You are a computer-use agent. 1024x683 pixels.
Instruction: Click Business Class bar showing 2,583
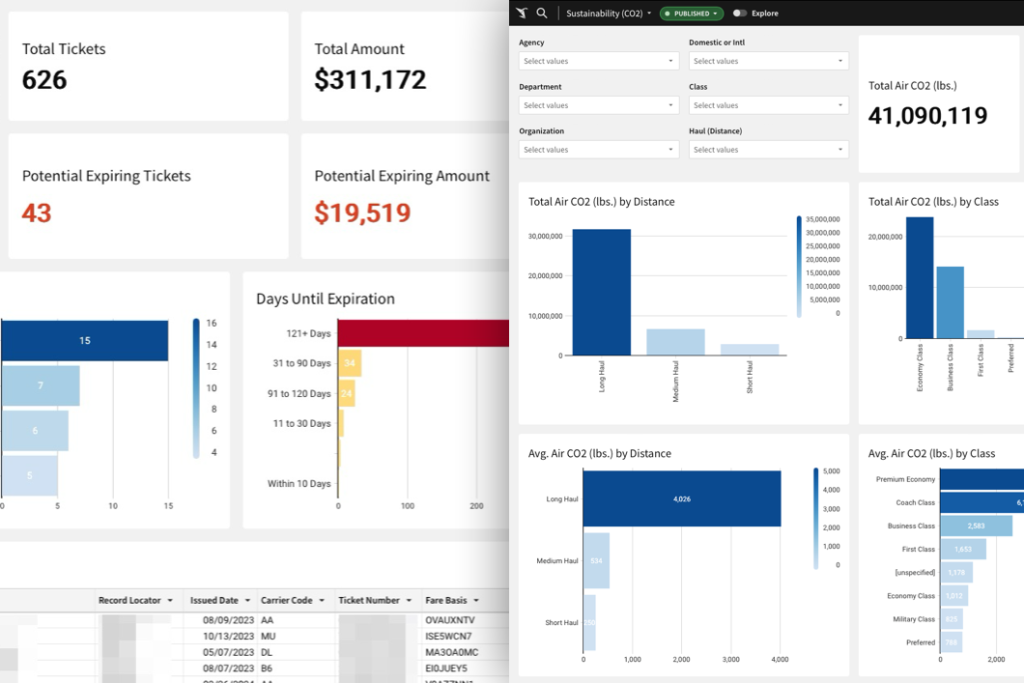(976, 526)
